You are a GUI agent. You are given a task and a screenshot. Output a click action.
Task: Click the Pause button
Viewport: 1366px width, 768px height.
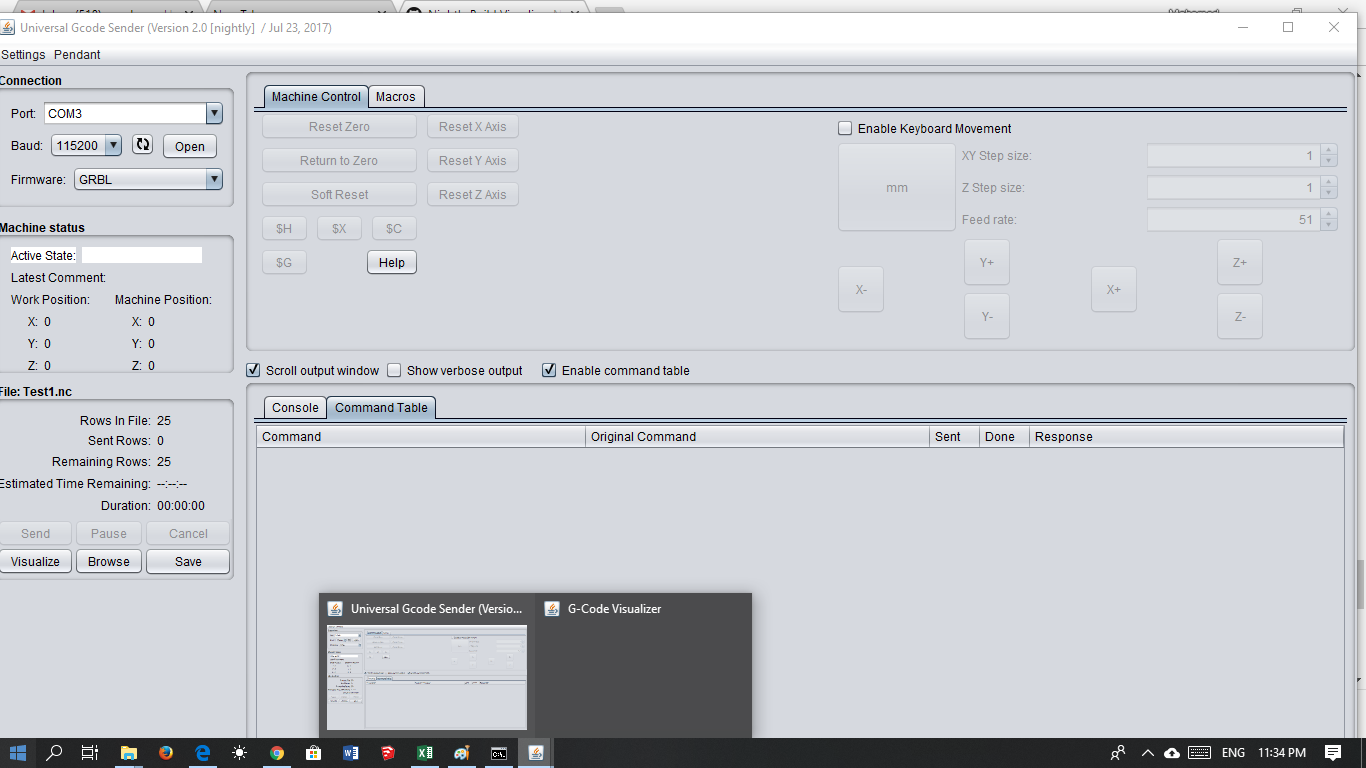(109, 533)
